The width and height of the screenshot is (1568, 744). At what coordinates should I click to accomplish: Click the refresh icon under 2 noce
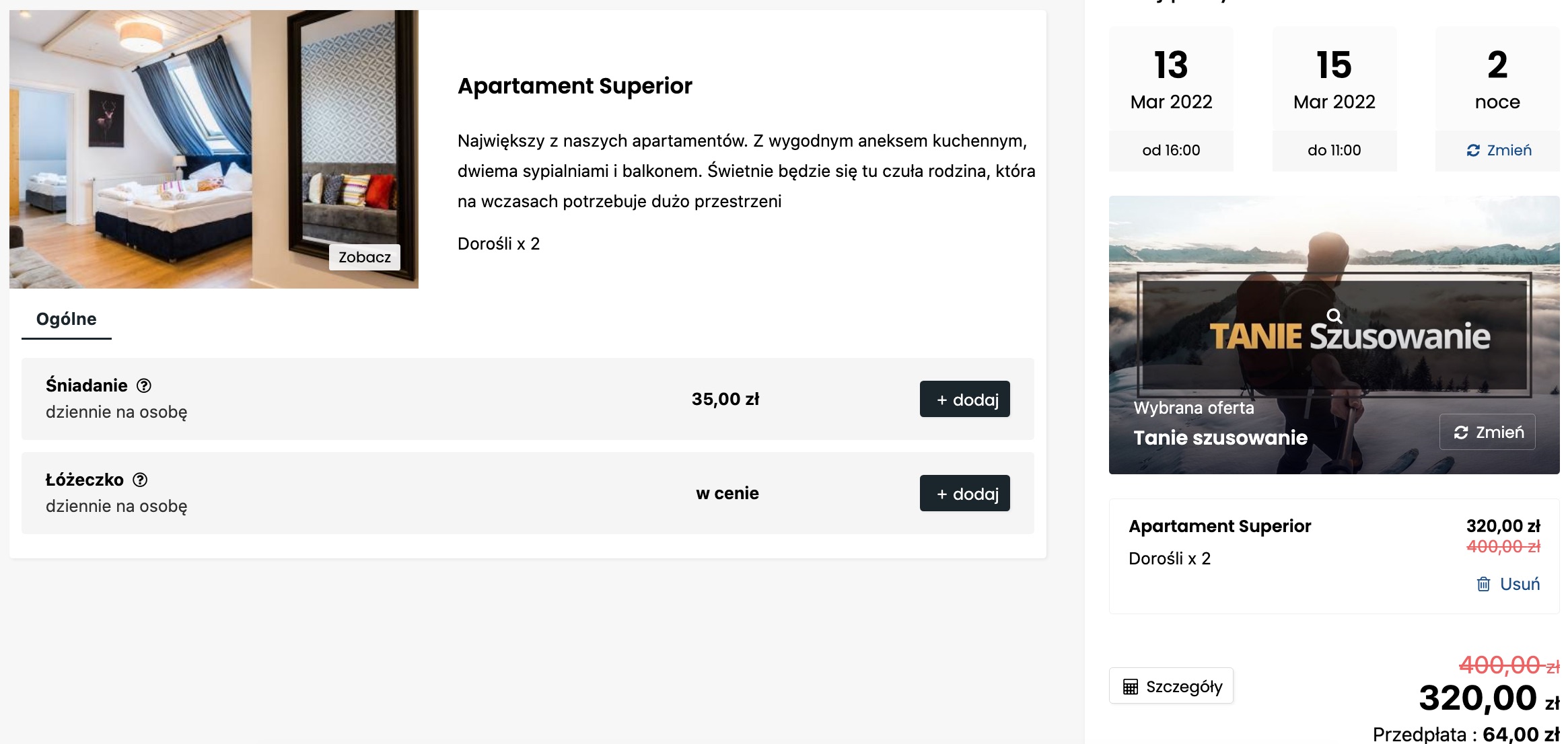point(1473,151)
